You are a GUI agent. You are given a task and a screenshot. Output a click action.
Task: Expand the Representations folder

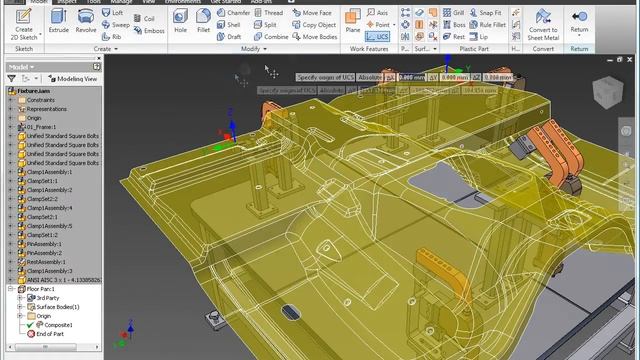[x=11, y=109]
